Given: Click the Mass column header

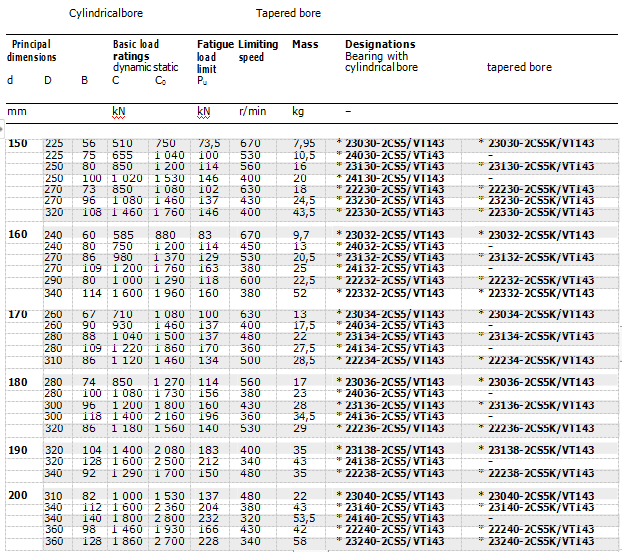Looking at the screenshot, I should pos(305,45).
